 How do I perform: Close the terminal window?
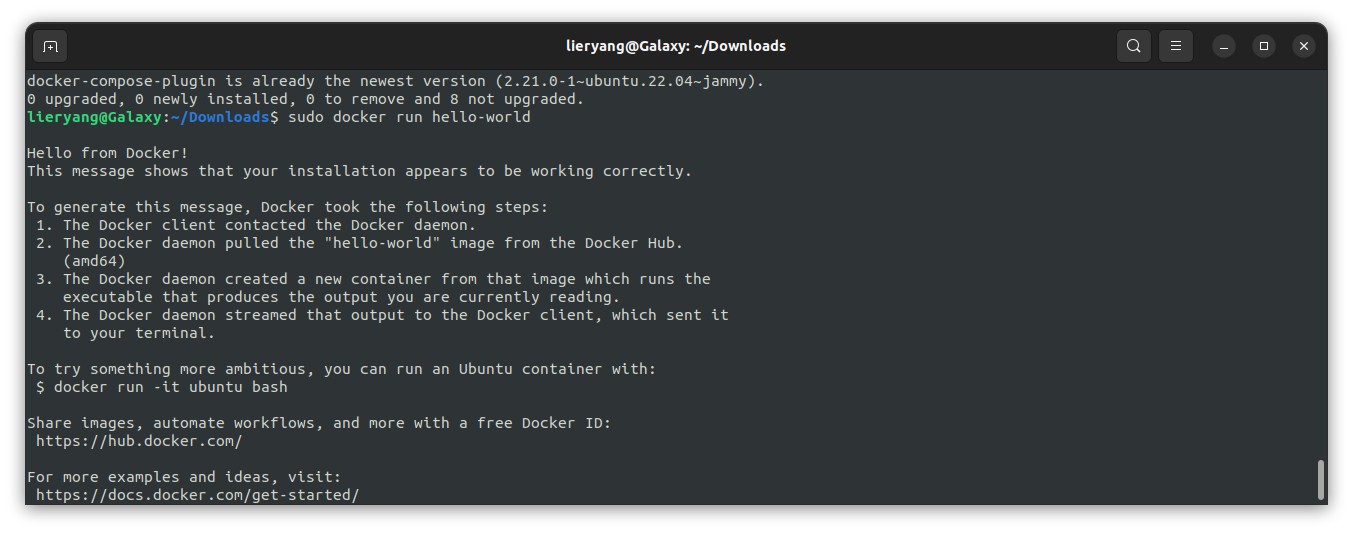pos(1304,46)
